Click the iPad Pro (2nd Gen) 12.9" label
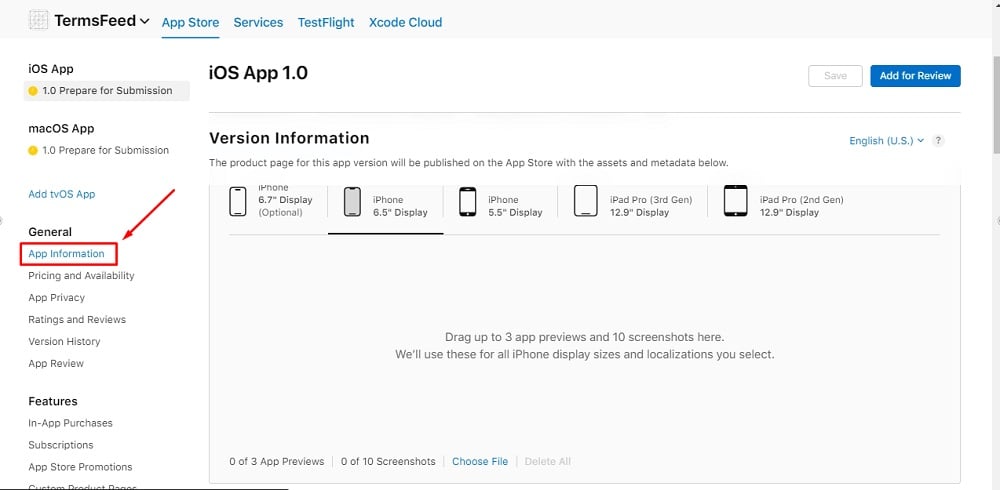This screenshot has width=1000, height=490. click(x=802, y=206)
